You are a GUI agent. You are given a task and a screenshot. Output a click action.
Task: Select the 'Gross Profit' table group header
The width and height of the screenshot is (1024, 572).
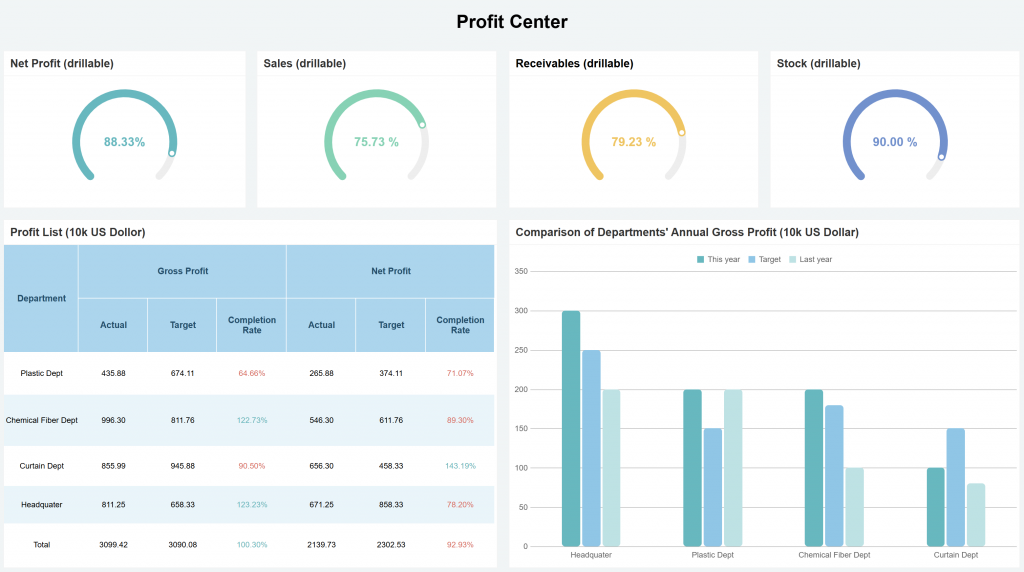point(182,271)
